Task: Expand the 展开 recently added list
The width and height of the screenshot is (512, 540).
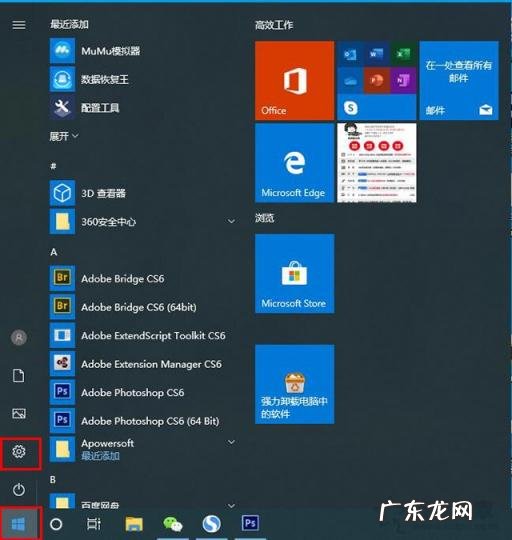Action: pyautogui.click(x=64, y=136)
